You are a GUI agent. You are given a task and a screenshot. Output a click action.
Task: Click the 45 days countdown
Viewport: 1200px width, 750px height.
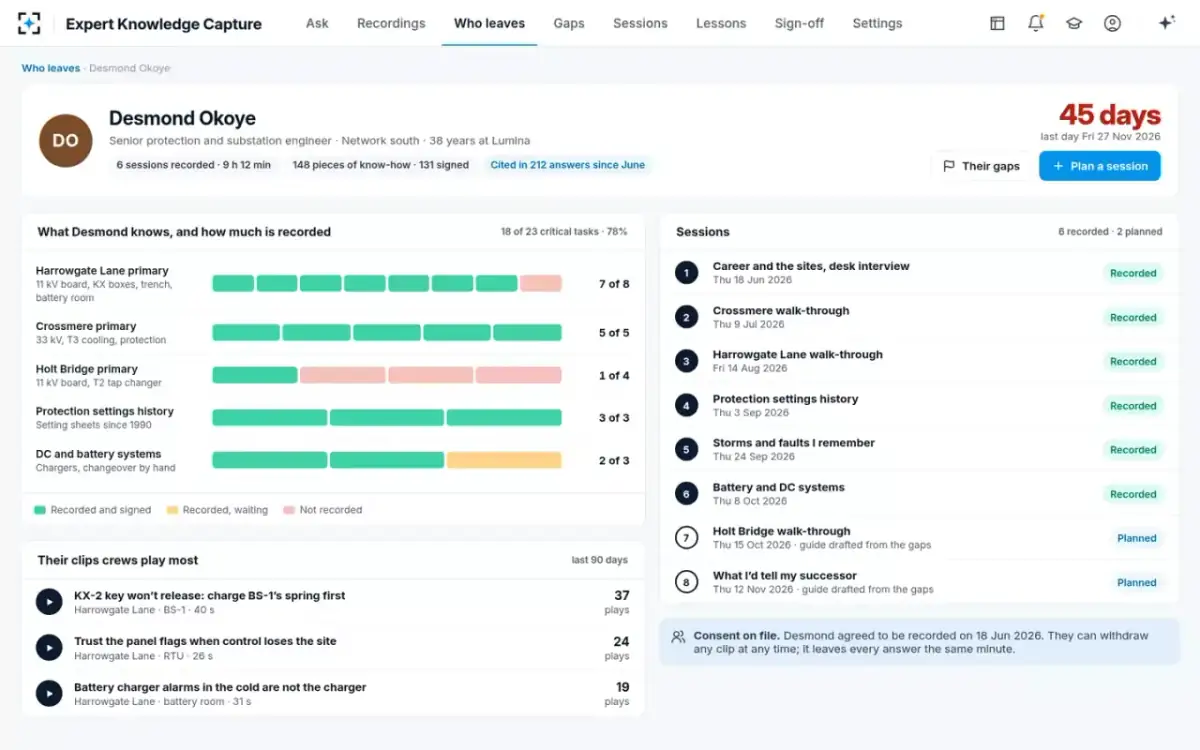(1110, 115)
